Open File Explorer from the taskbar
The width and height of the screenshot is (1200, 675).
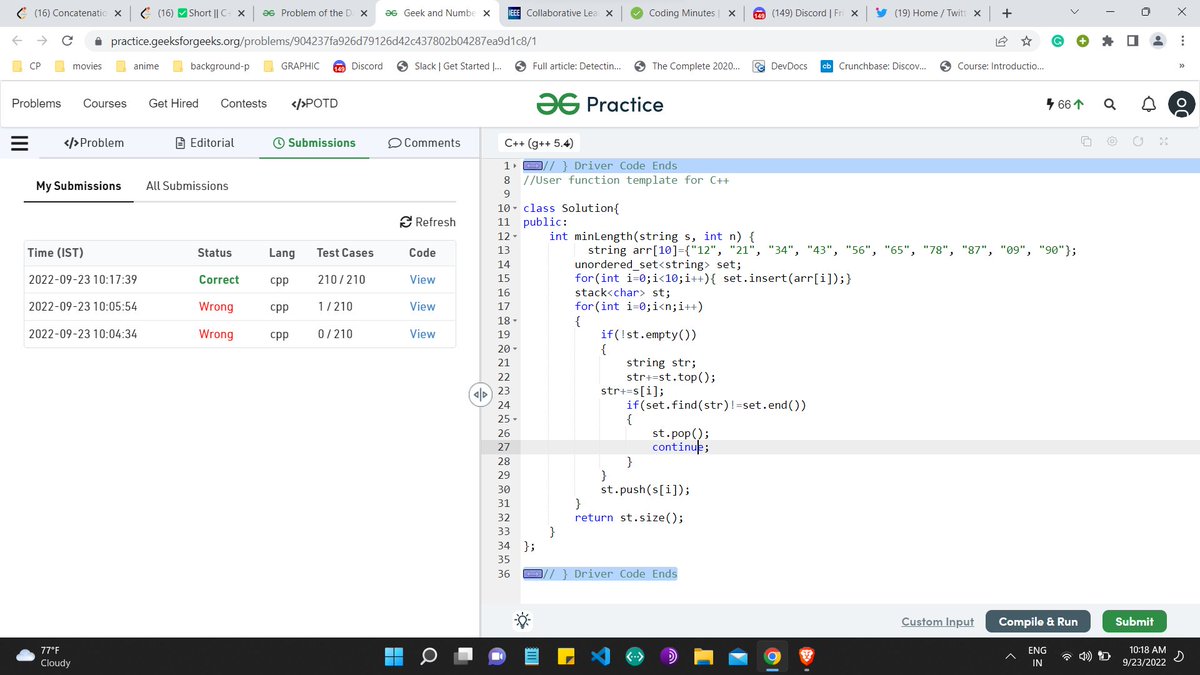[703, 657]
